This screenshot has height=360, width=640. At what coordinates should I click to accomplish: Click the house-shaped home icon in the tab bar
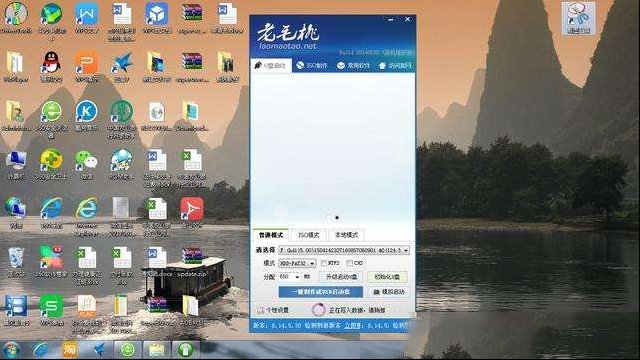pyautogui.click(x=382, y=65)
